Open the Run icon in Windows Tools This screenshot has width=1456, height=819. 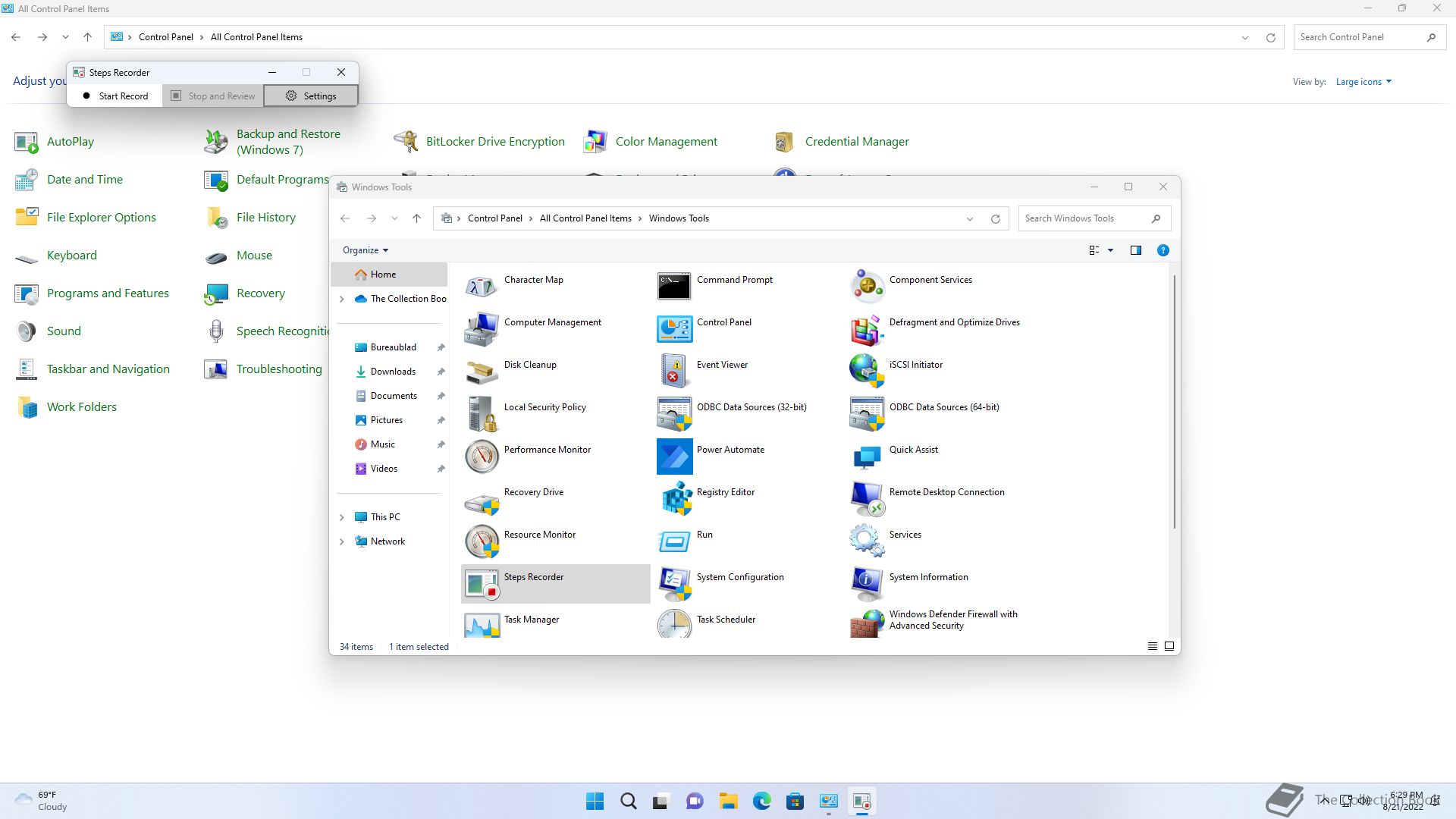pyautogui.click(x=674, y=541)
